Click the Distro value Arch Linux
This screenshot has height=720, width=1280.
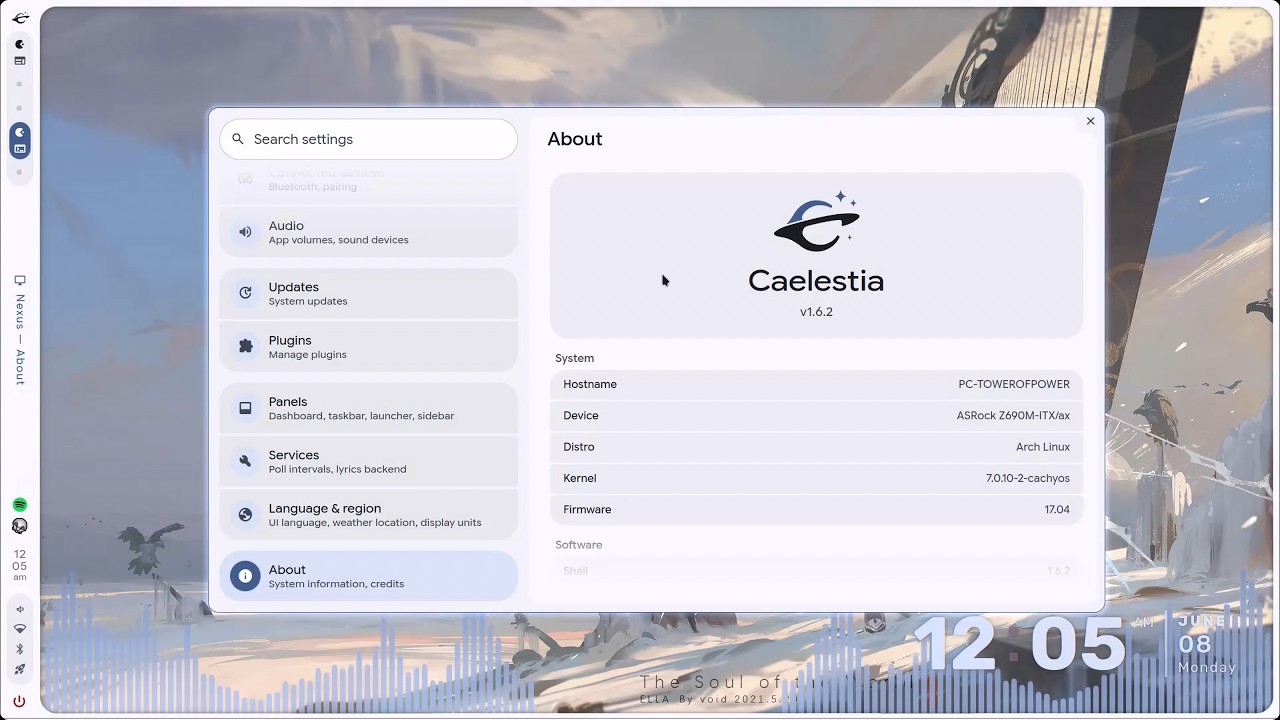pos(1042,447)
